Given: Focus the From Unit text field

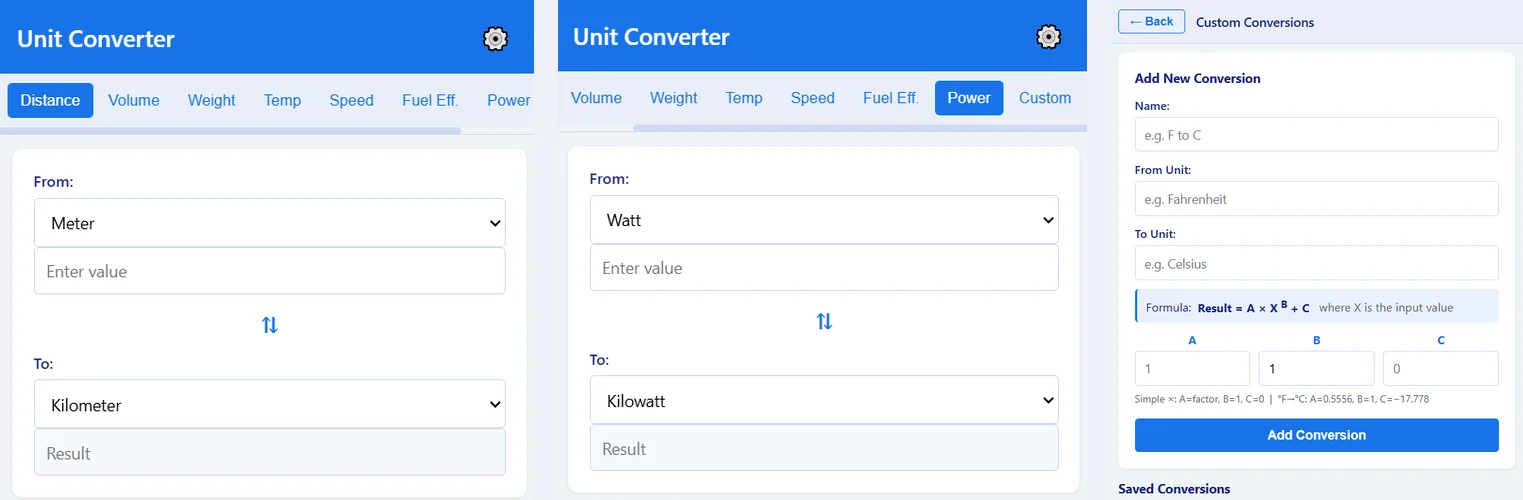Looking at the screenshot, I should click(x=1316, y=199).
